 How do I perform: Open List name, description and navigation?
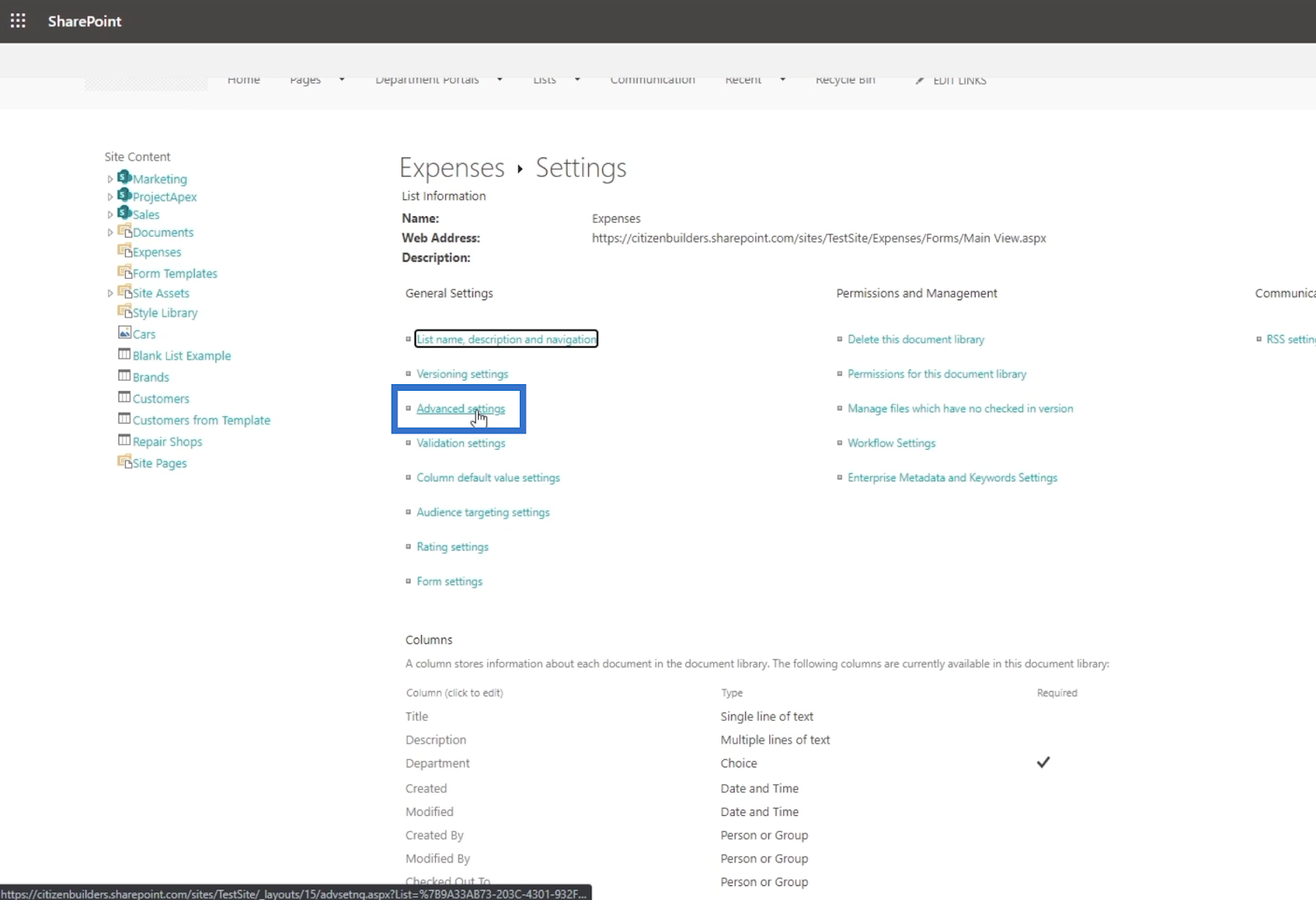506,339
